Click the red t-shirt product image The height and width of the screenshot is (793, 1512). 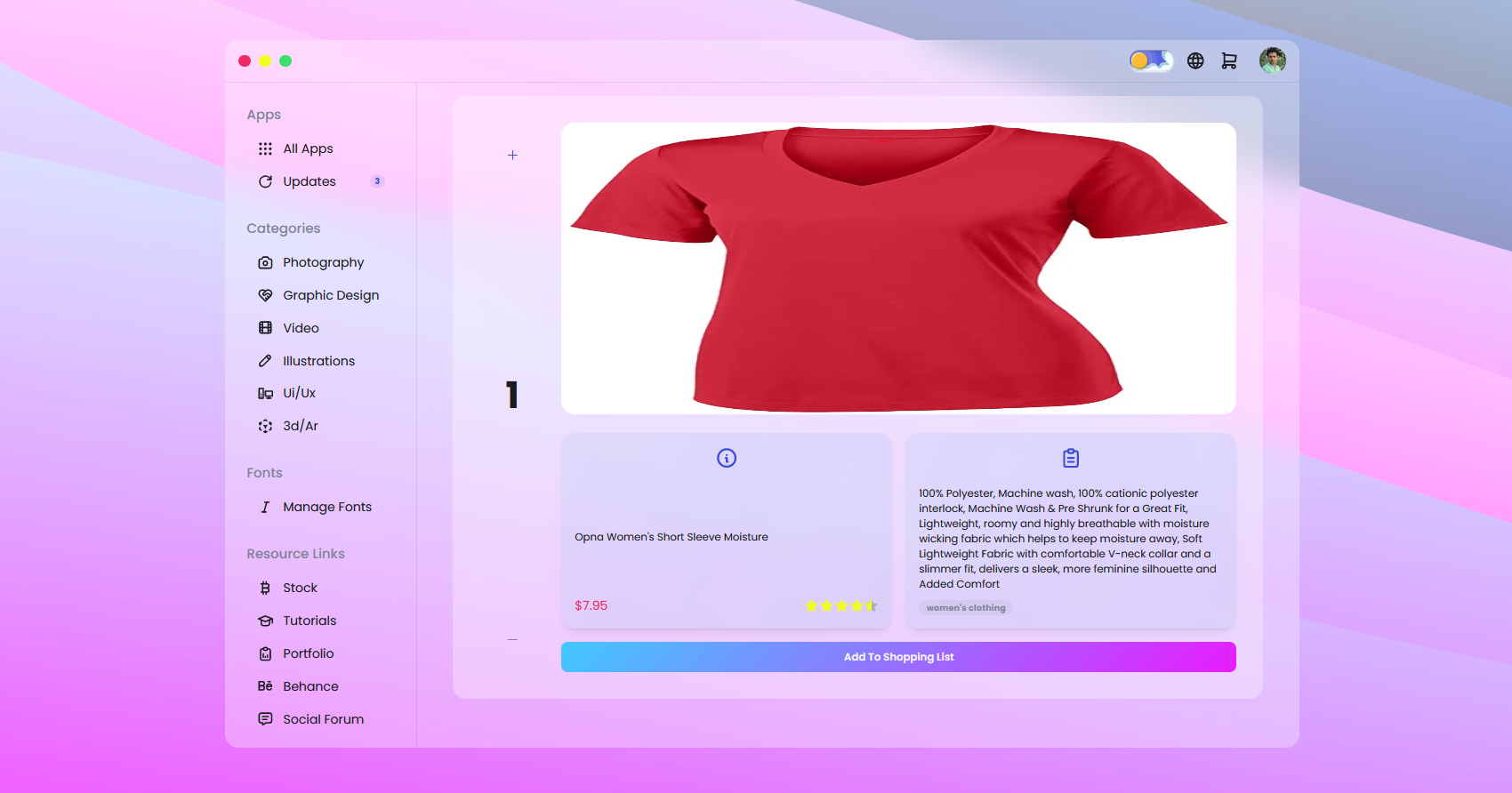point(898,268)
